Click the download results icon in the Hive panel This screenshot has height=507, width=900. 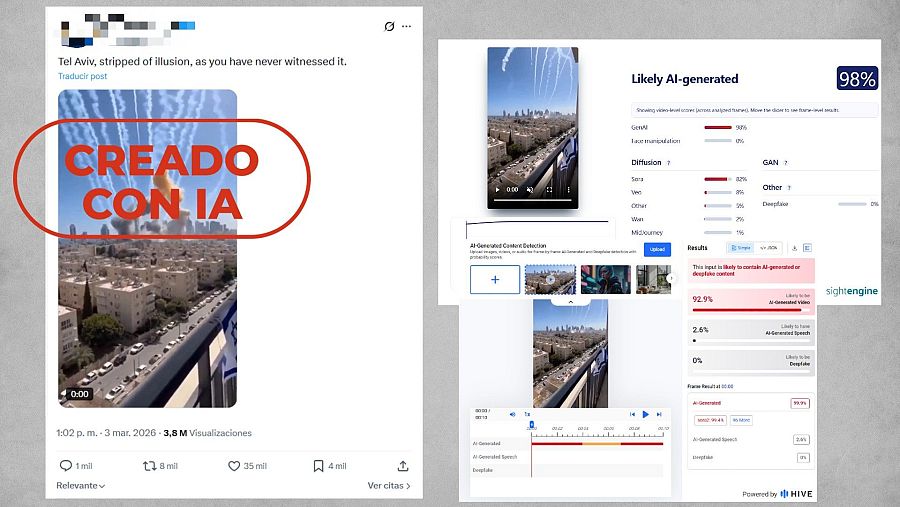[x=794, y=248]
